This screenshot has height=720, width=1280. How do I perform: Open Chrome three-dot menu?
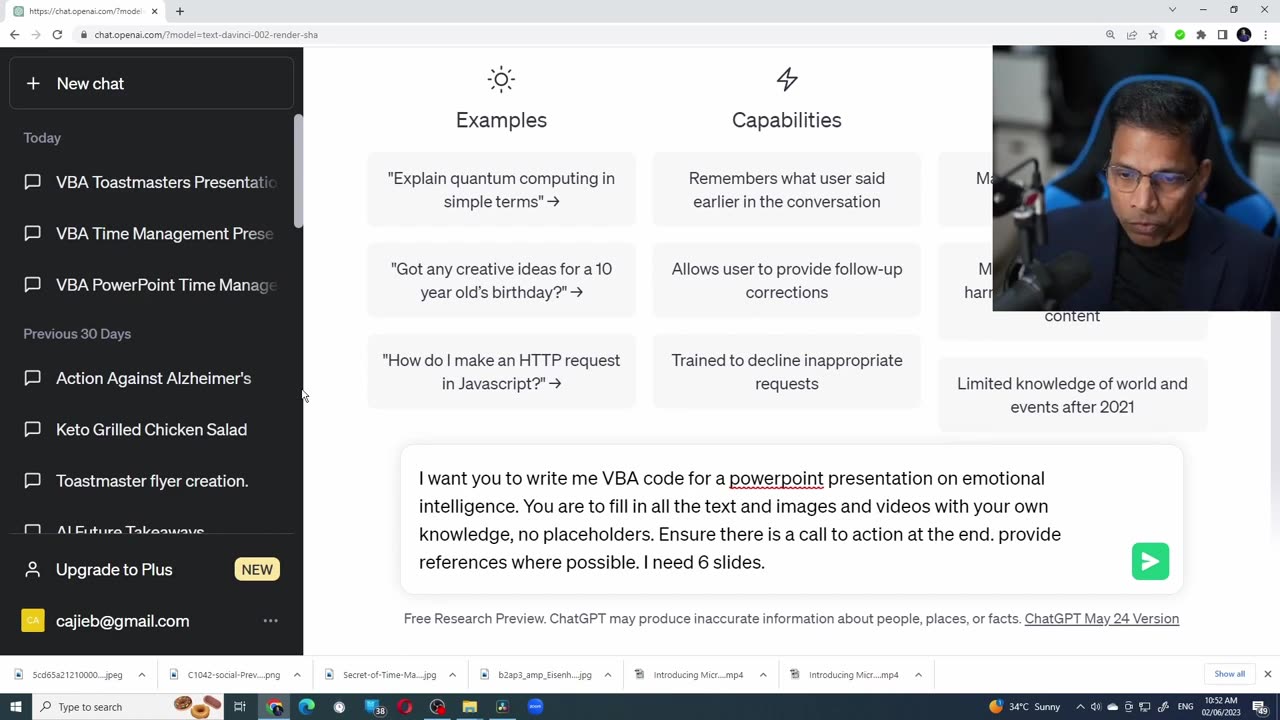pos(1266,35)
